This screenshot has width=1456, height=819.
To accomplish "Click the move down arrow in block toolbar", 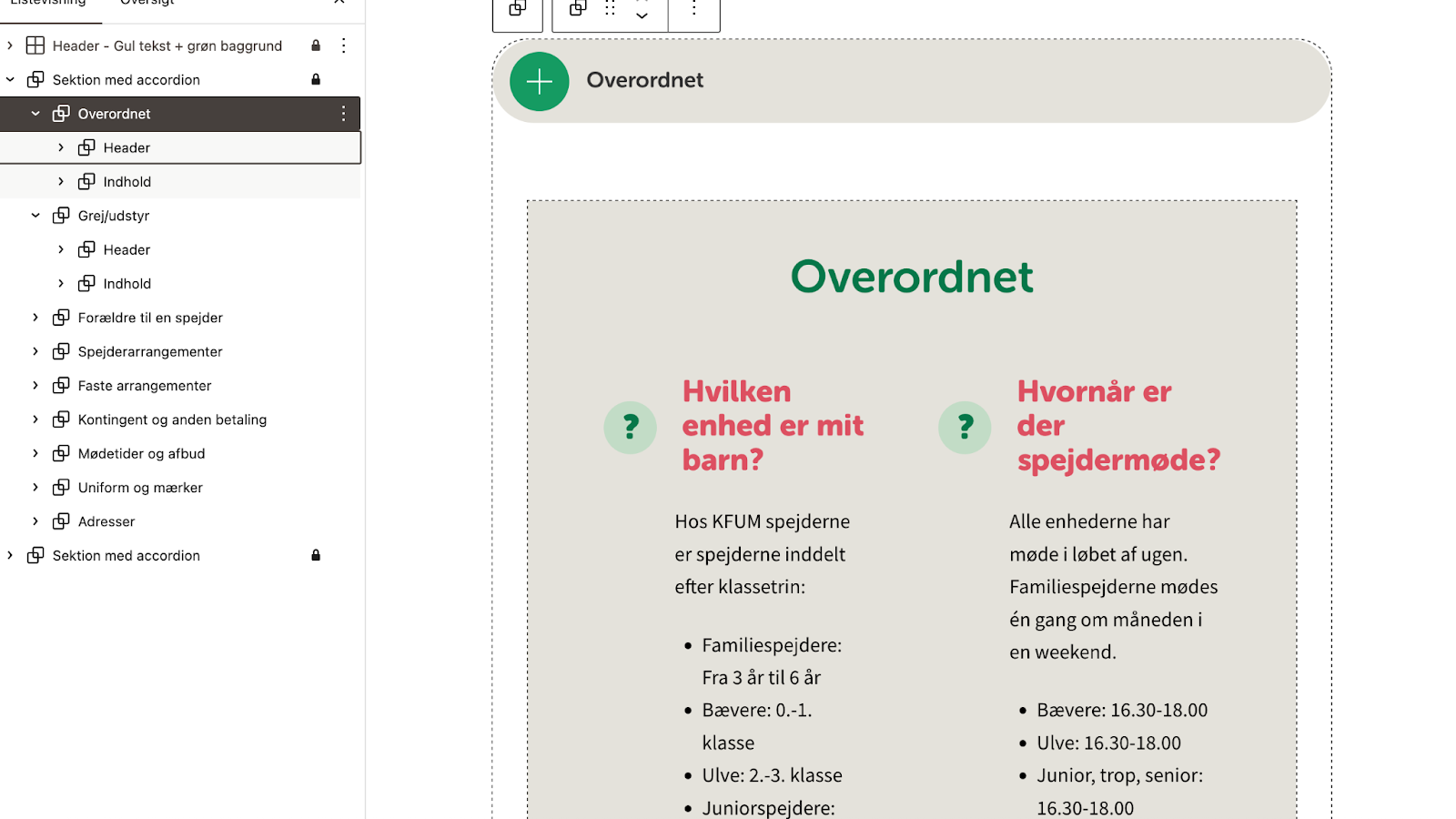I will click(642, 16).
